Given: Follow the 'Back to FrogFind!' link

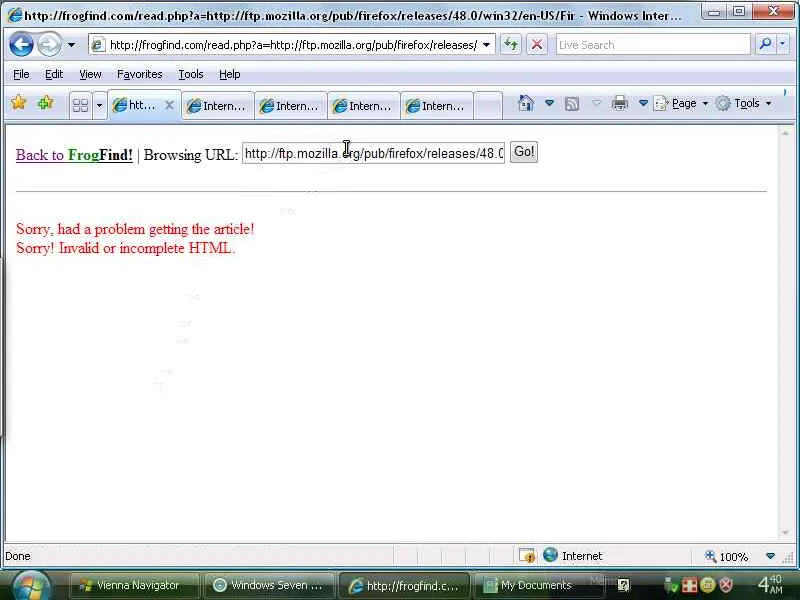Looking at the screenshot, I should coord(74,155).
